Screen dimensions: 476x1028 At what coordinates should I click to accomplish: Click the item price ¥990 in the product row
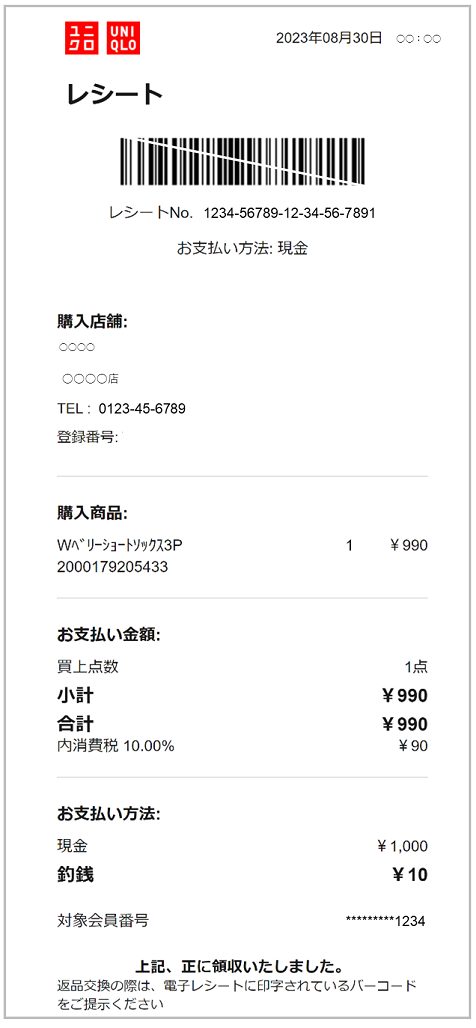click(408, 545)
